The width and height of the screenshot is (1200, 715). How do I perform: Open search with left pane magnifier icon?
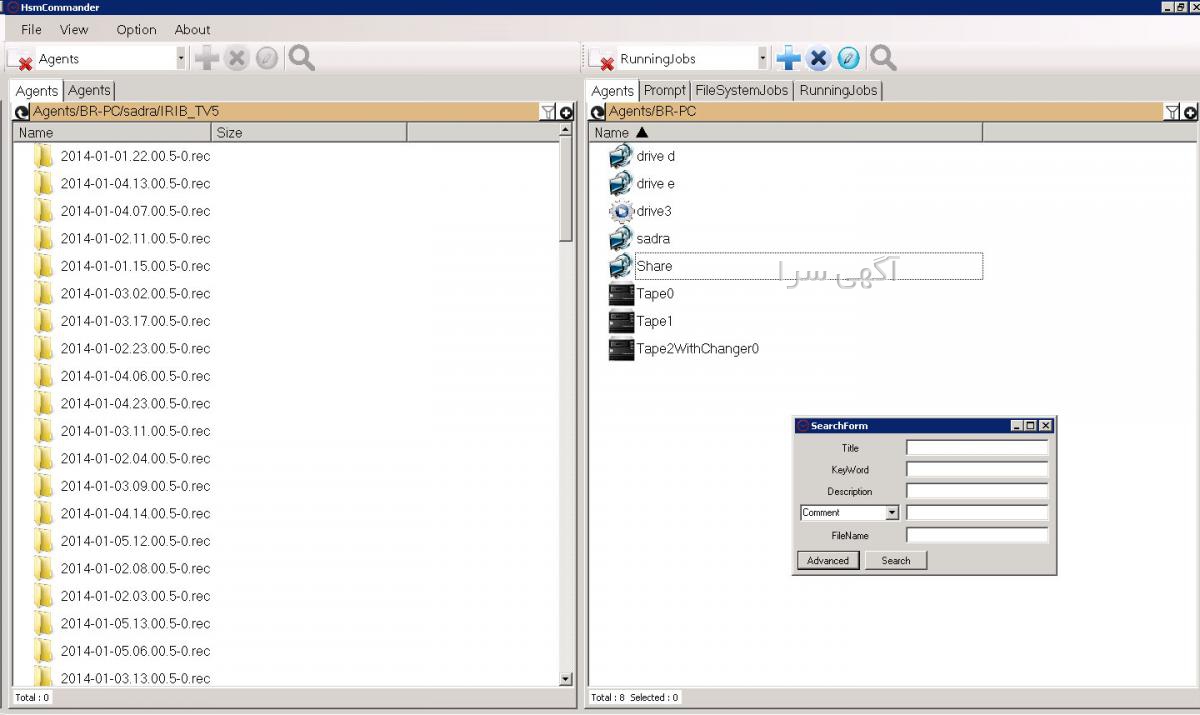[x=301, y=58]
